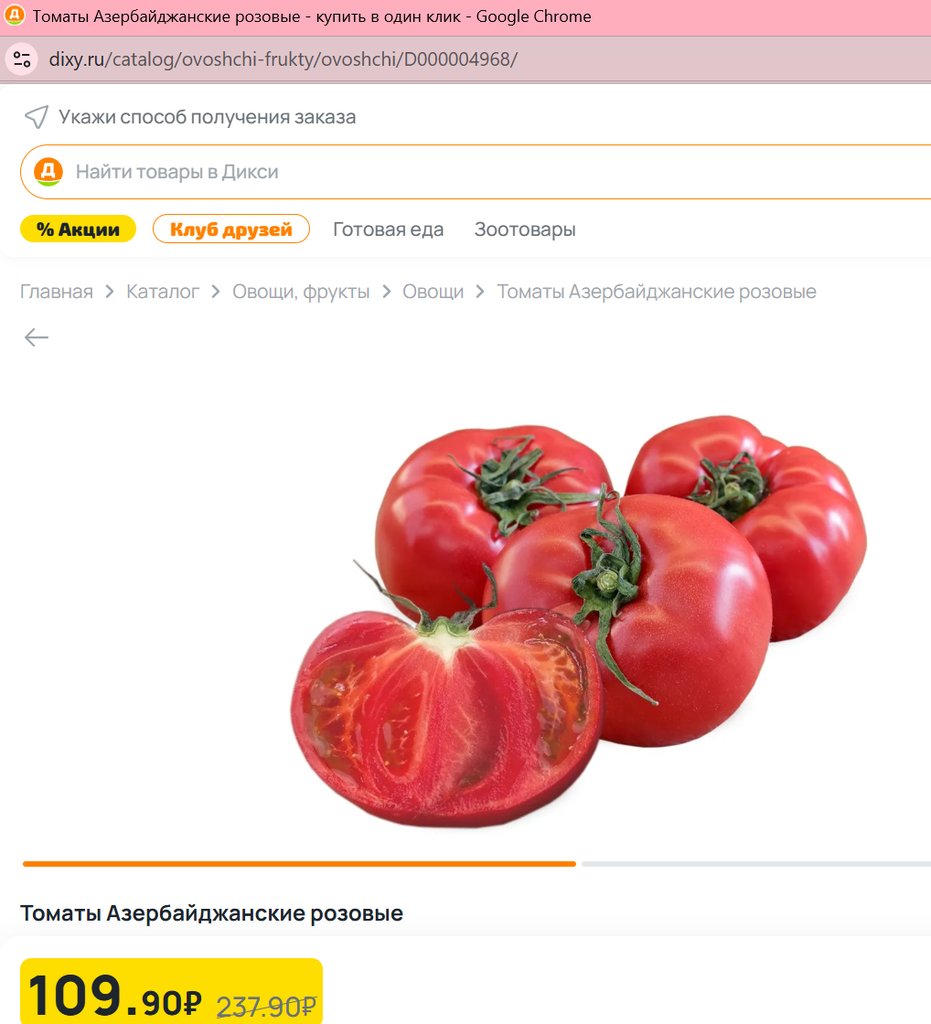Click the chevron after Овощи, фрукты breadcrumb
The image size is (931, 1024).
(x=386, y=291)
